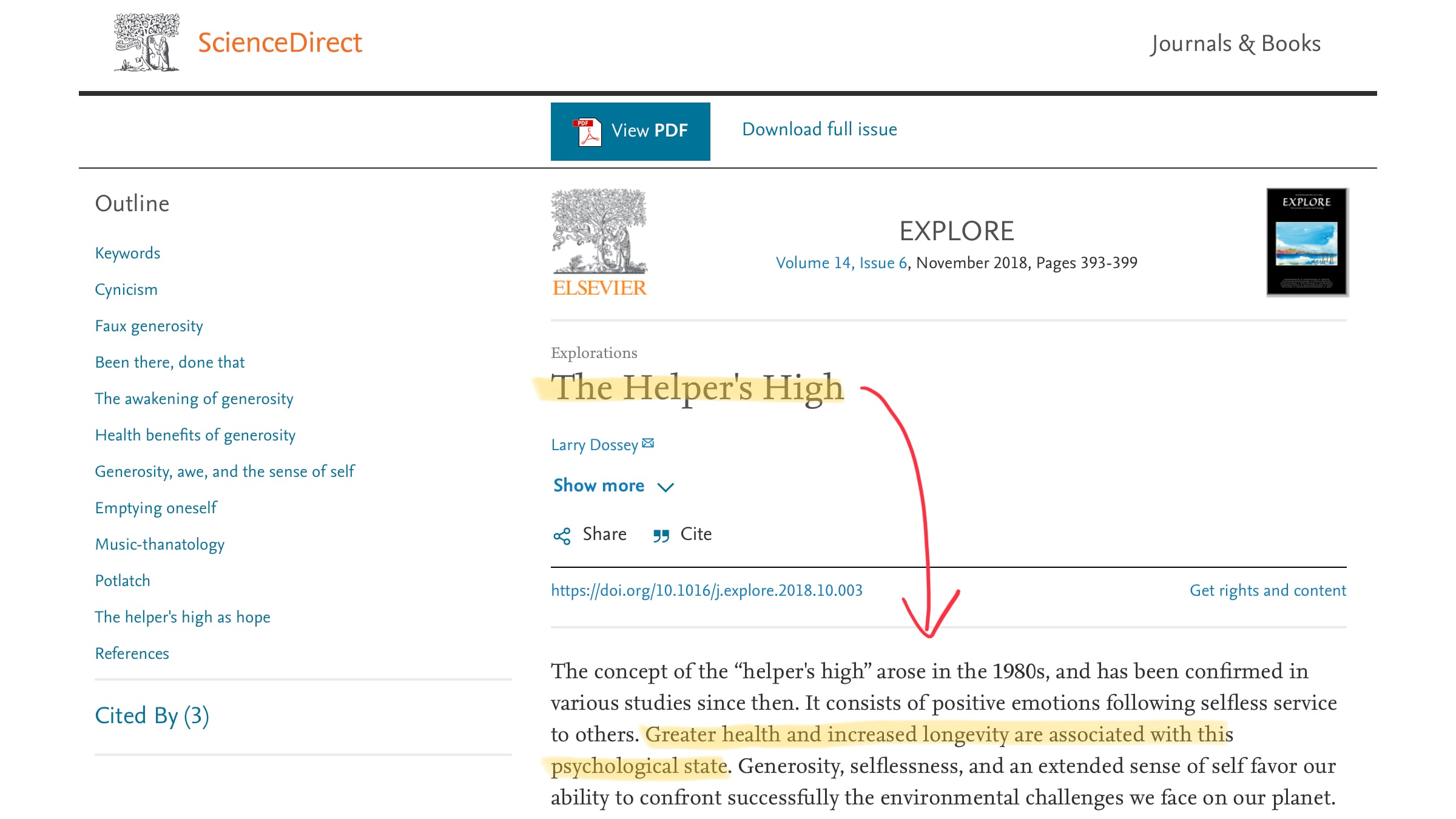
Task: Click the Share icon
Action: click(562, 536)
